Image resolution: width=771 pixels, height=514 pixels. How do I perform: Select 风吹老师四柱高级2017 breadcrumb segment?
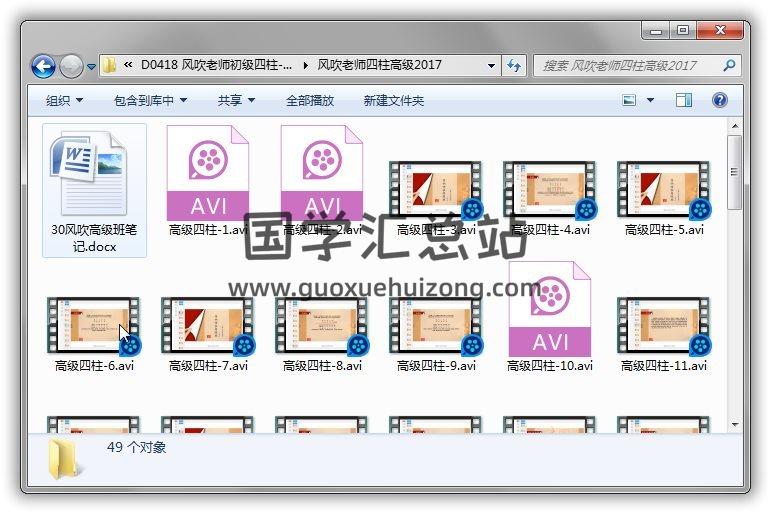(379, 65)
